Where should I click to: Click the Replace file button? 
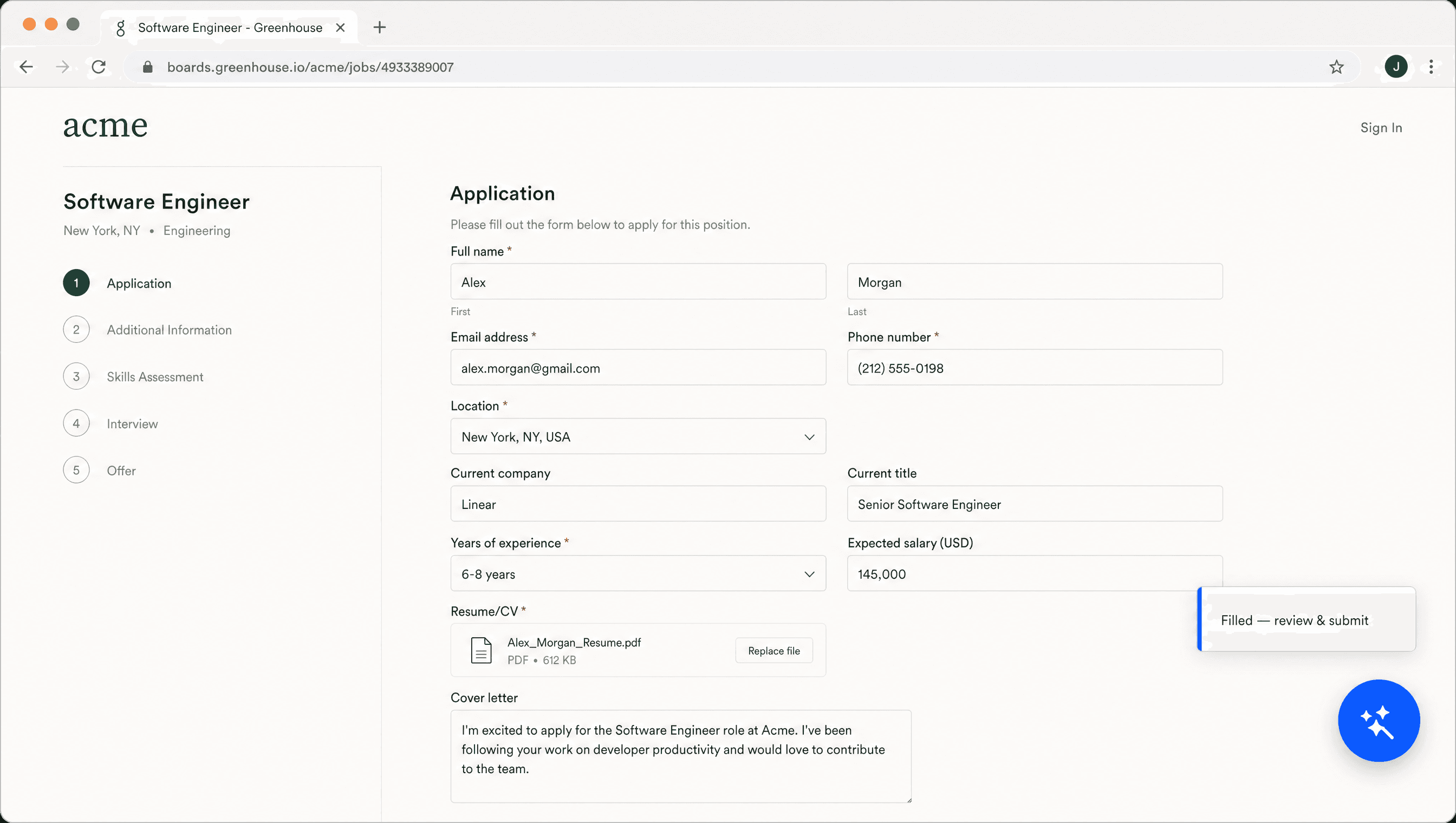773,651
